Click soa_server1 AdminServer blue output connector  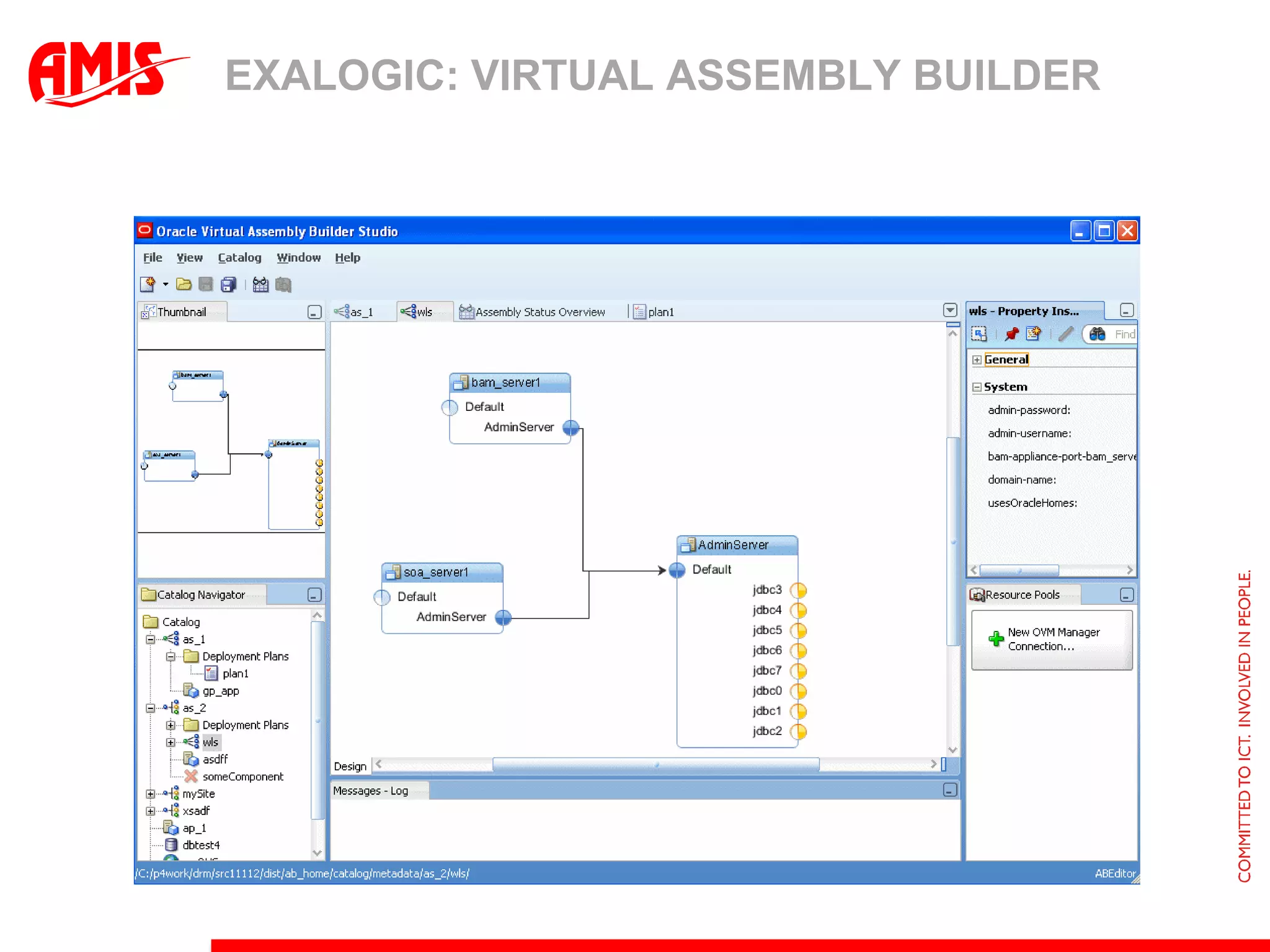[504, 617]
